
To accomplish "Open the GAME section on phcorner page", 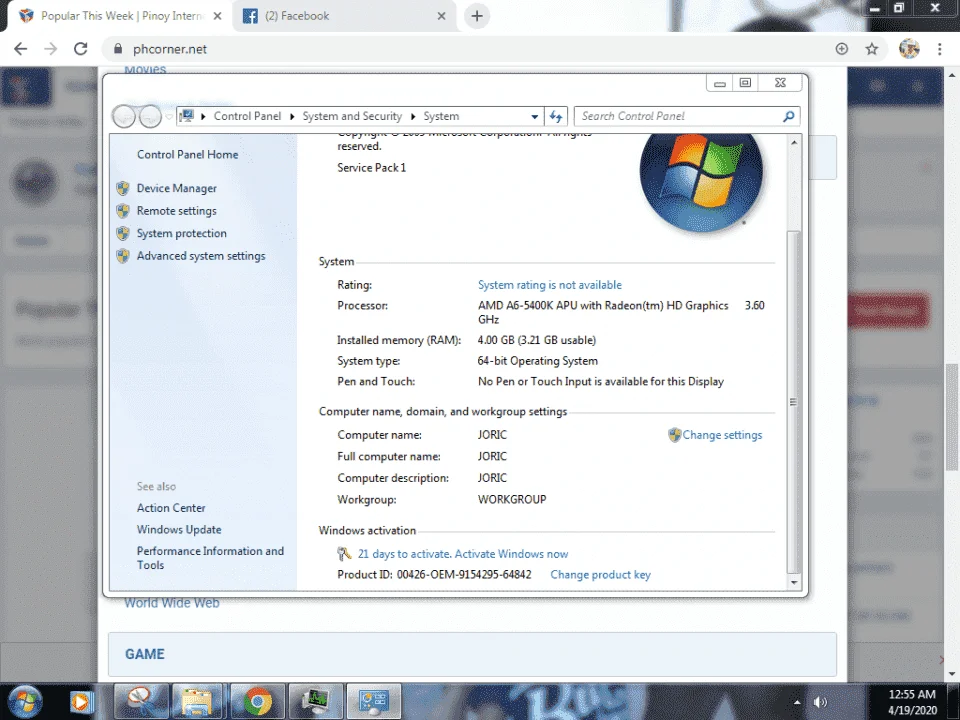I will click(144, 654).
